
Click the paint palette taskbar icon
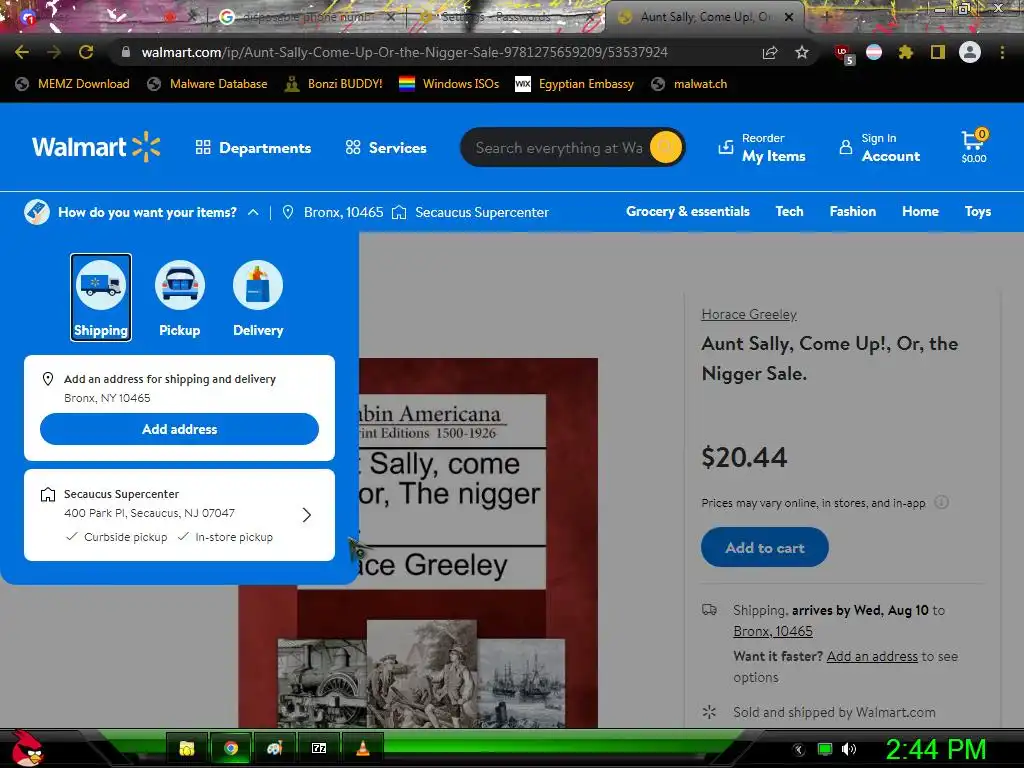click(274, 748)
